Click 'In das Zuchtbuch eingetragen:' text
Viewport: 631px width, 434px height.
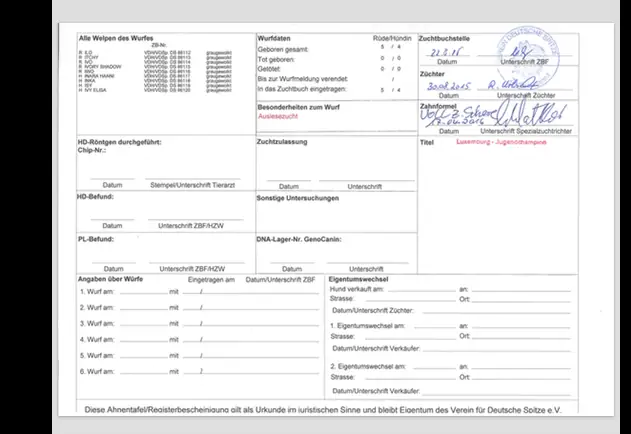click(x=302, y=89)
